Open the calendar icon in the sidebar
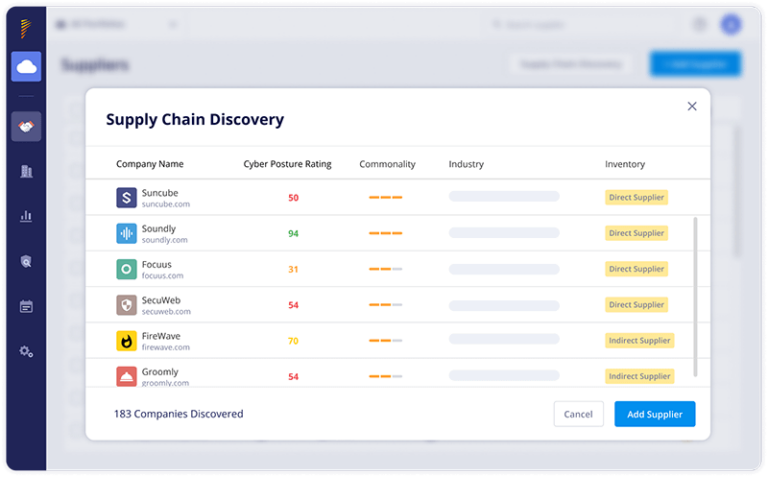768x477 pixels. pos(26,306)
